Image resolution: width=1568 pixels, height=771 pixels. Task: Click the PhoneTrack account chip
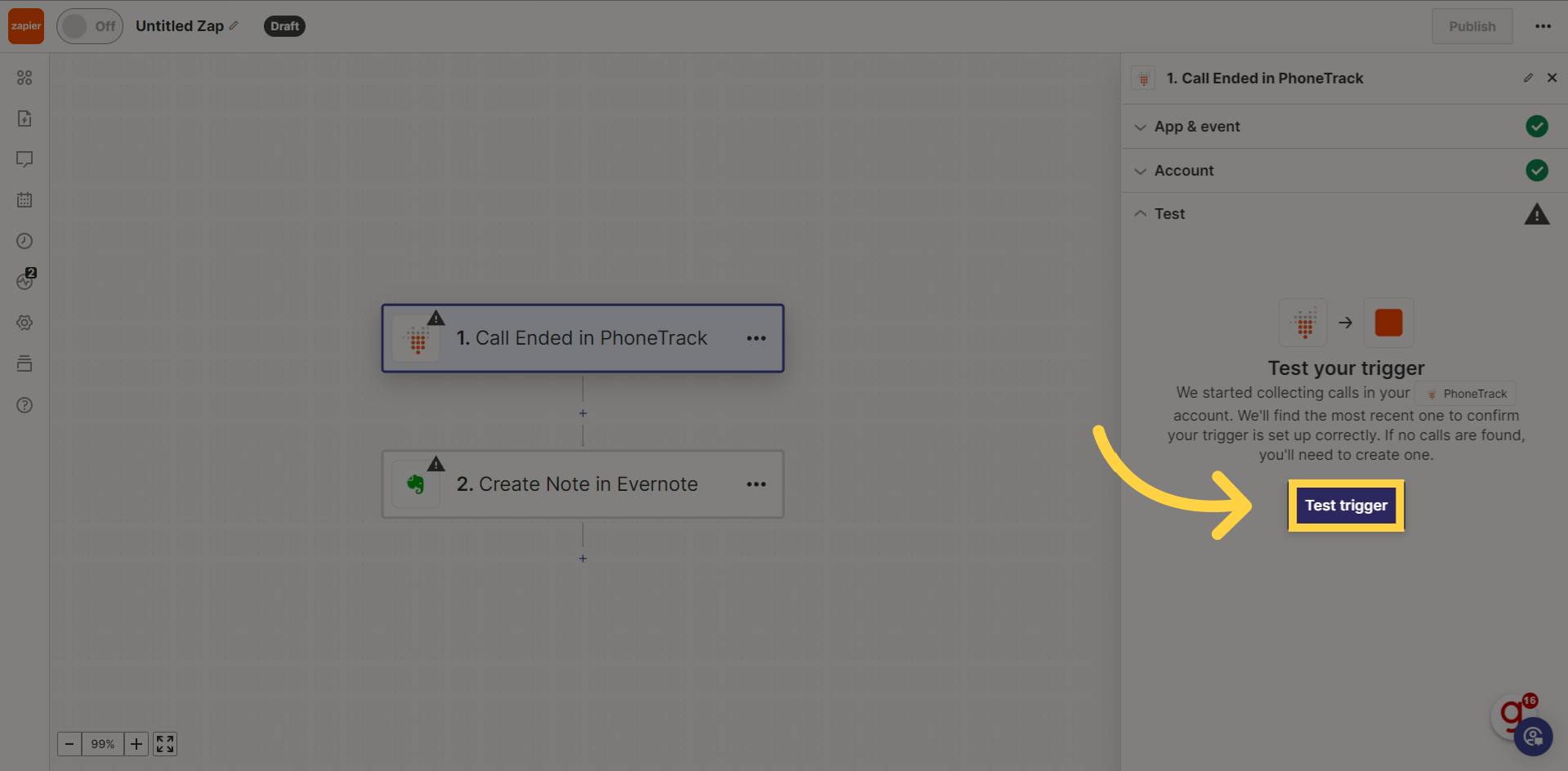coord(1466,394)
